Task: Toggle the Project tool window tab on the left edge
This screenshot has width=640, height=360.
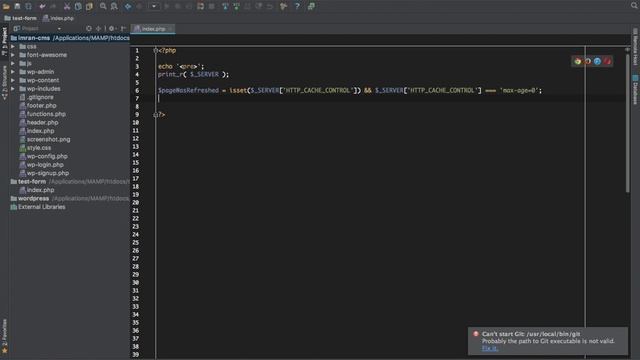Action: pyautogui.click(x=4, y=41)
